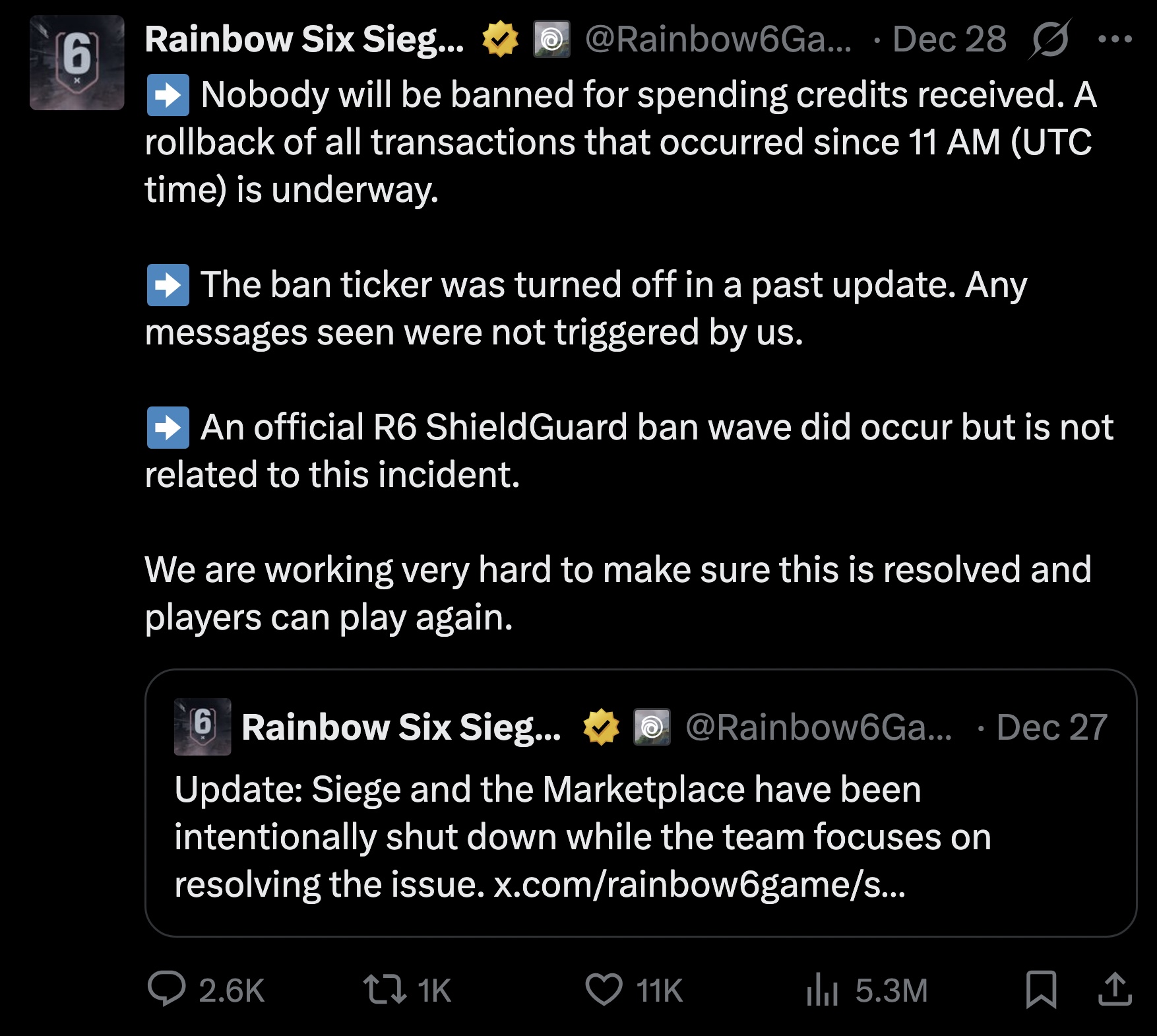Bookmark this Rainbow Six Siege tweet
This screenshot has width=1157, height=1036.
click(x=1041, y=990)
